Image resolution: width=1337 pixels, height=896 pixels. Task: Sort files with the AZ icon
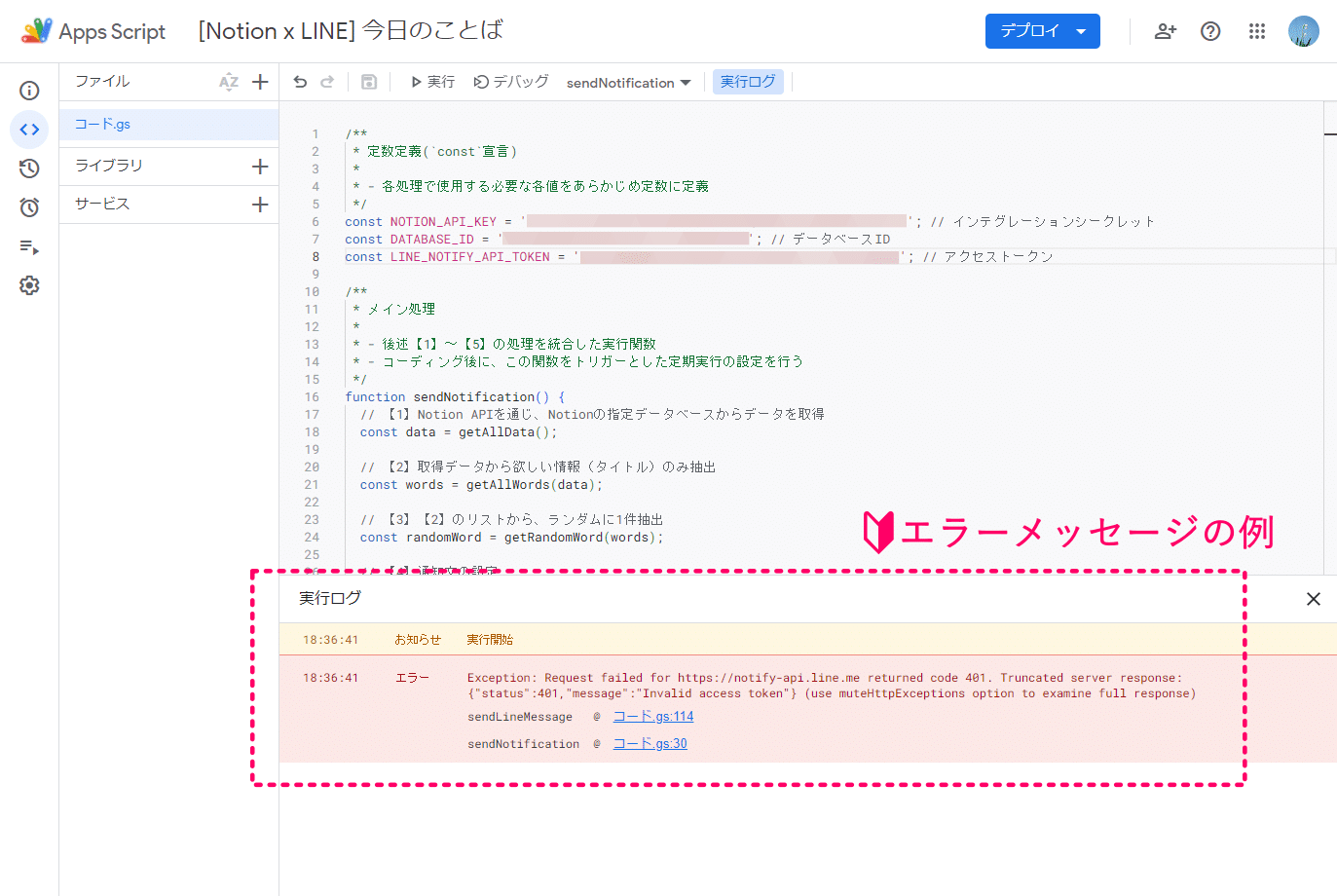[229, 82]
